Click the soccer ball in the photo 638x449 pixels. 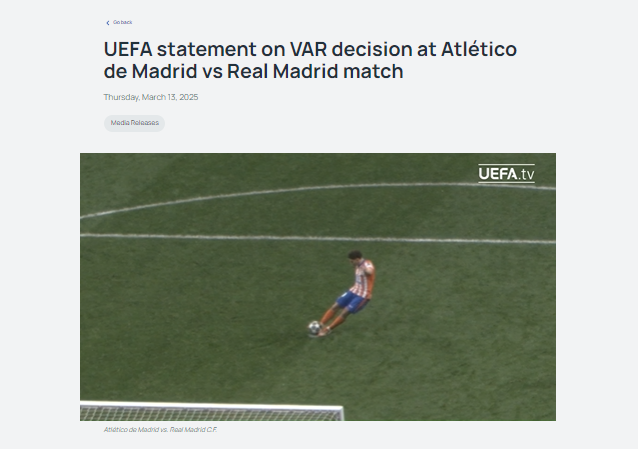tap(314, 327)
